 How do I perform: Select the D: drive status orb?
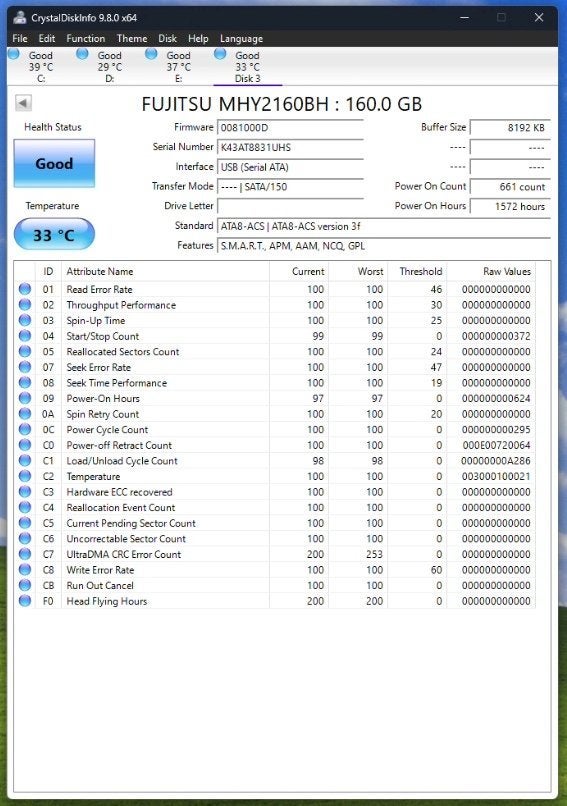pyautogui.click(x=82, y=53)
